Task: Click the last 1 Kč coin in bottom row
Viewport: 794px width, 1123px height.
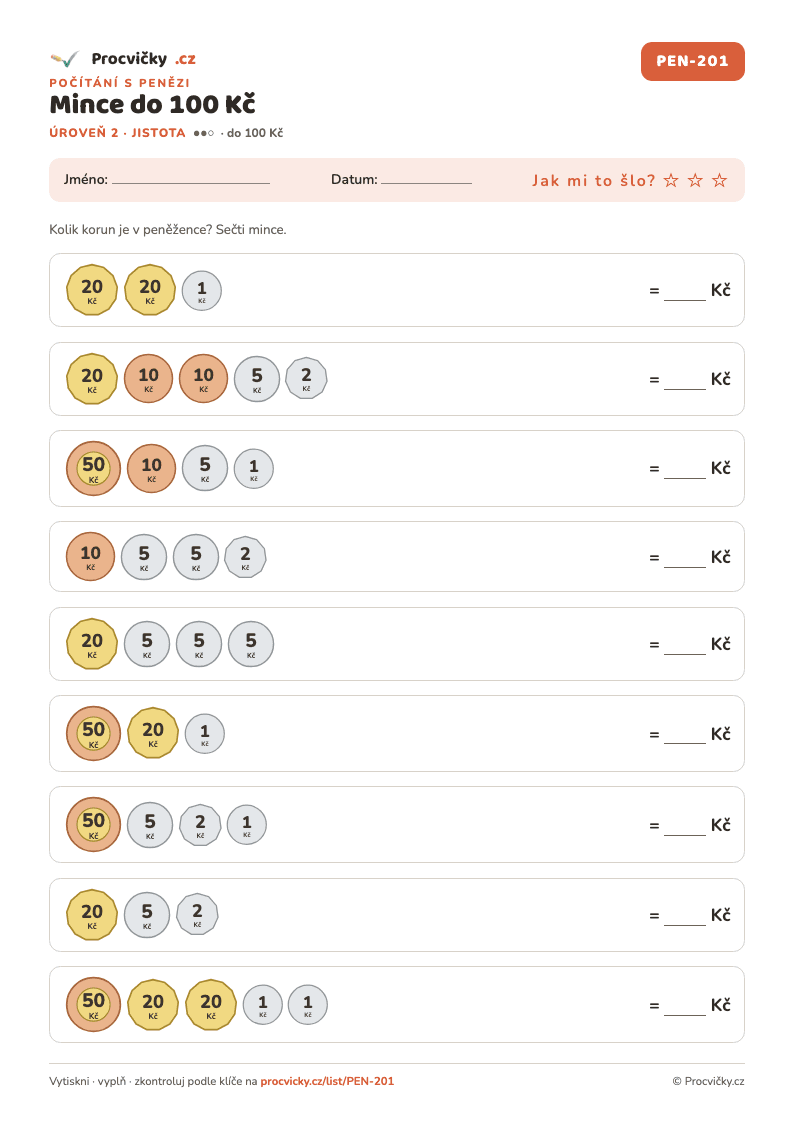Action: point(308,1005)
